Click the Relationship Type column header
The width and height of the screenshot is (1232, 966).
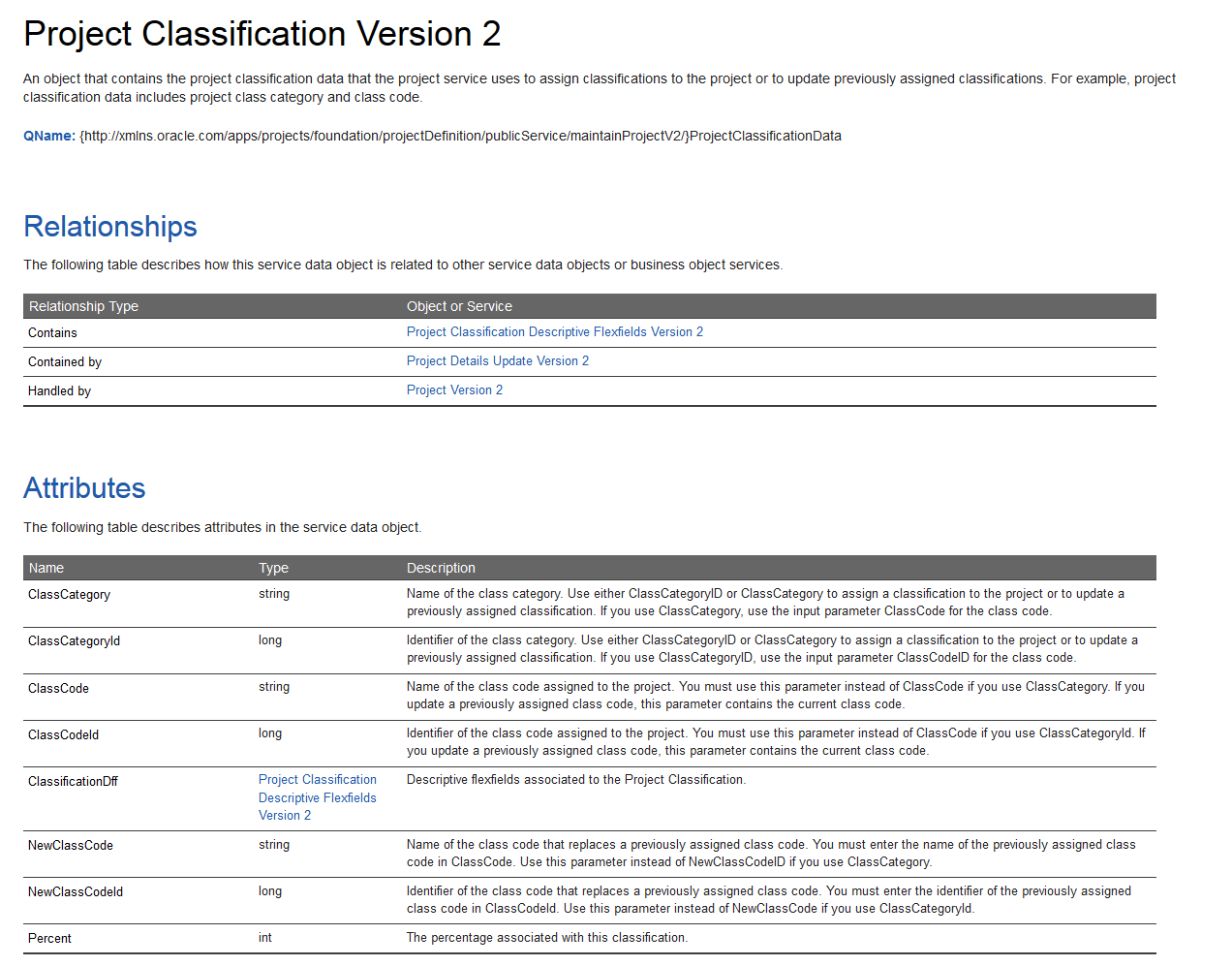click(x=83, y=306)
